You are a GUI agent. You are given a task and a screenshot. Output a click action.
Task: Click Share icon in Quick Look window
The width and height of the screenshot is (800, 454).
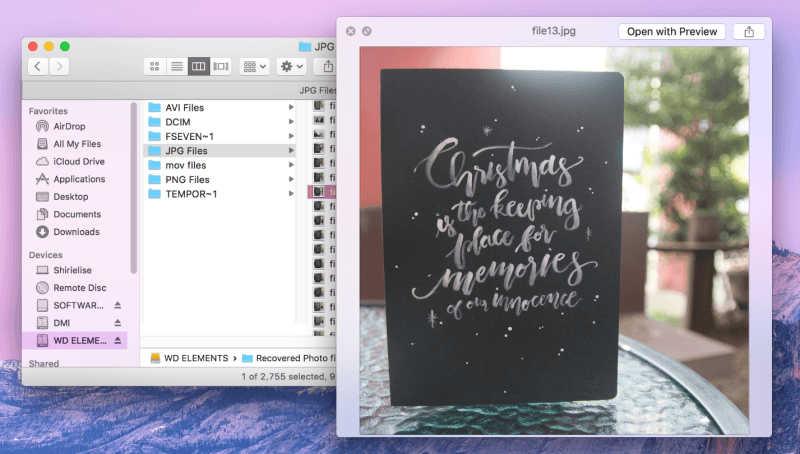(748, 31)
